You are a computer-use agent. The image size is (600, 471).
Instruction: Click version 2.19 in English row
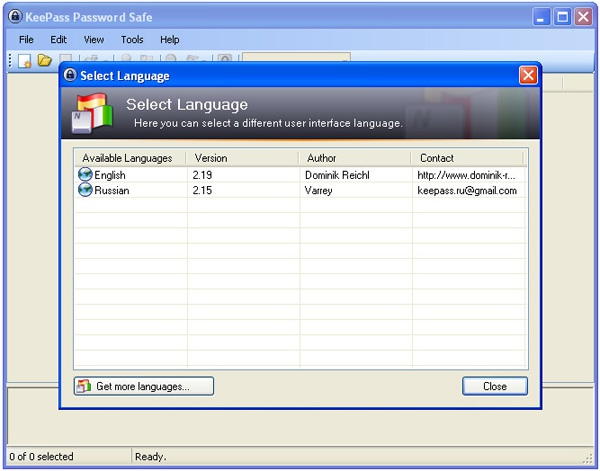(x=202, y=175)
